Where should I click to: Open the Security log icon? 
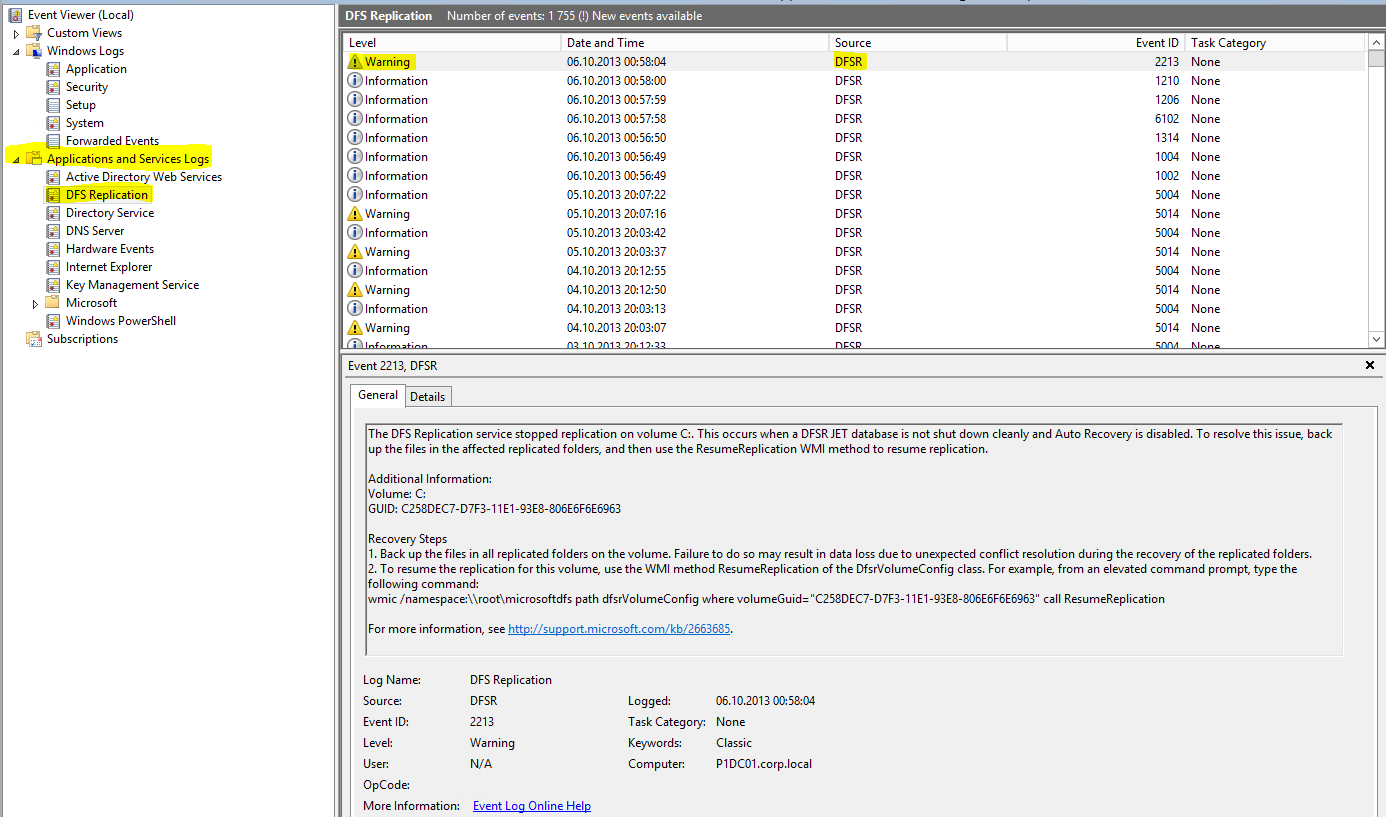coord(53,87)
